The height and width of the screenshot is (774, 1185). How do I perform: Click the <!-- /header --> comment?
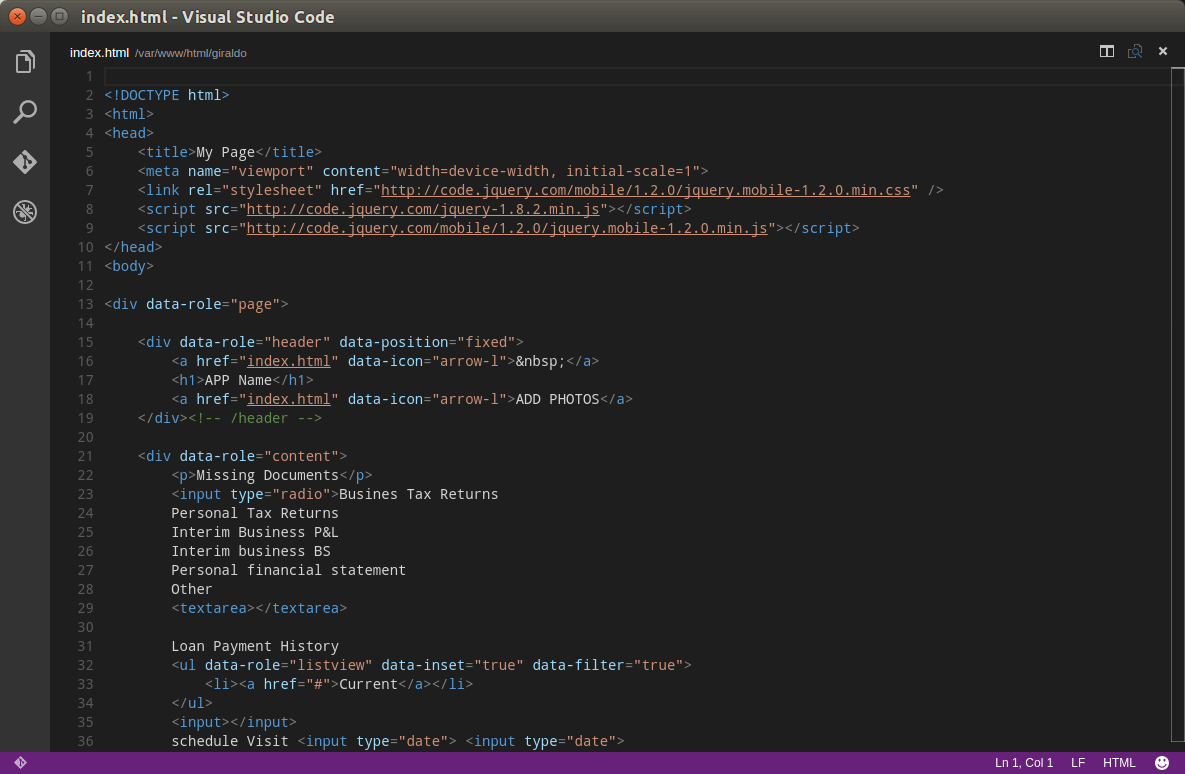coord(255,417)
